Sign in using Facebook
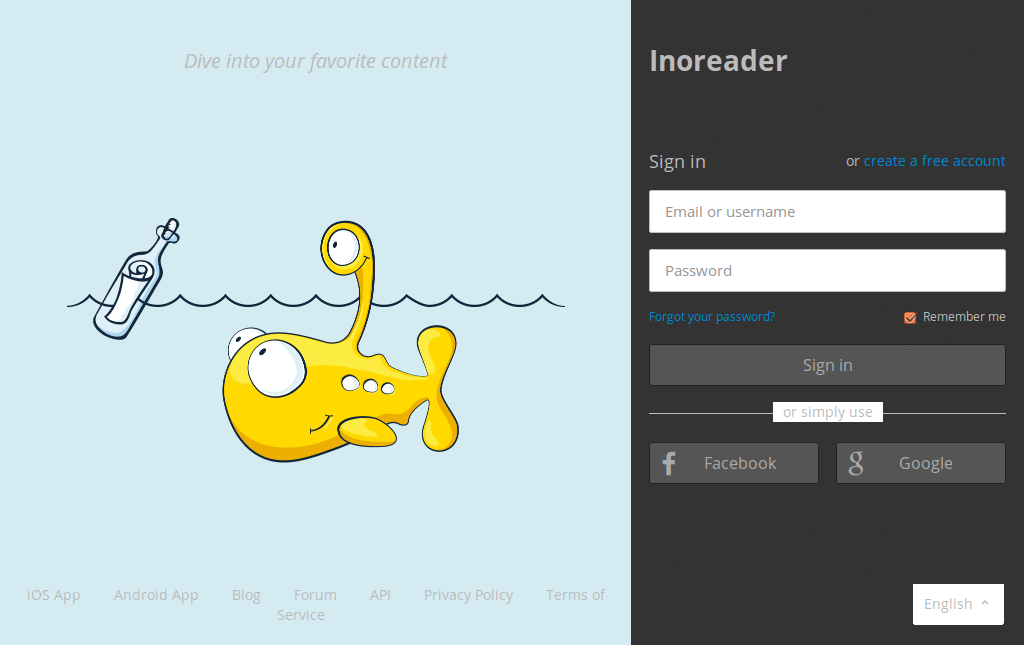 733,463
